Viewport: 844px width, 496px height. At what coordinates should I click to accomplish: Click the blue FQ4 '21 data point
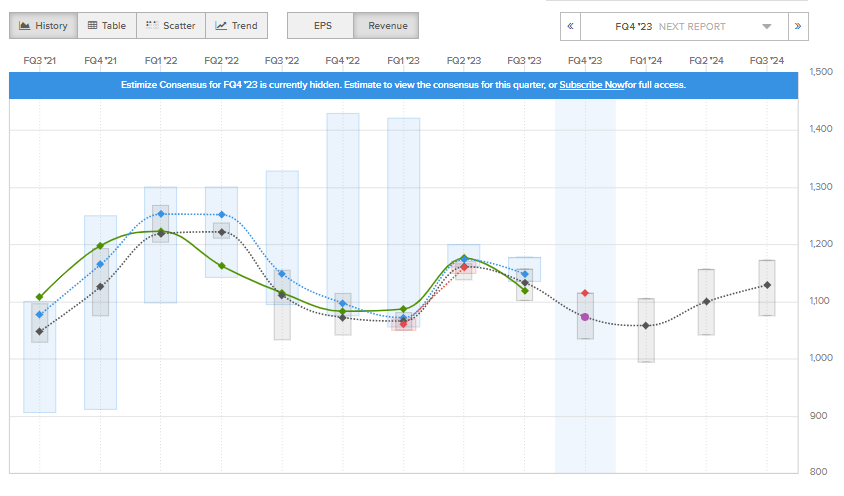pyautogui.click(x=100, y=264)
